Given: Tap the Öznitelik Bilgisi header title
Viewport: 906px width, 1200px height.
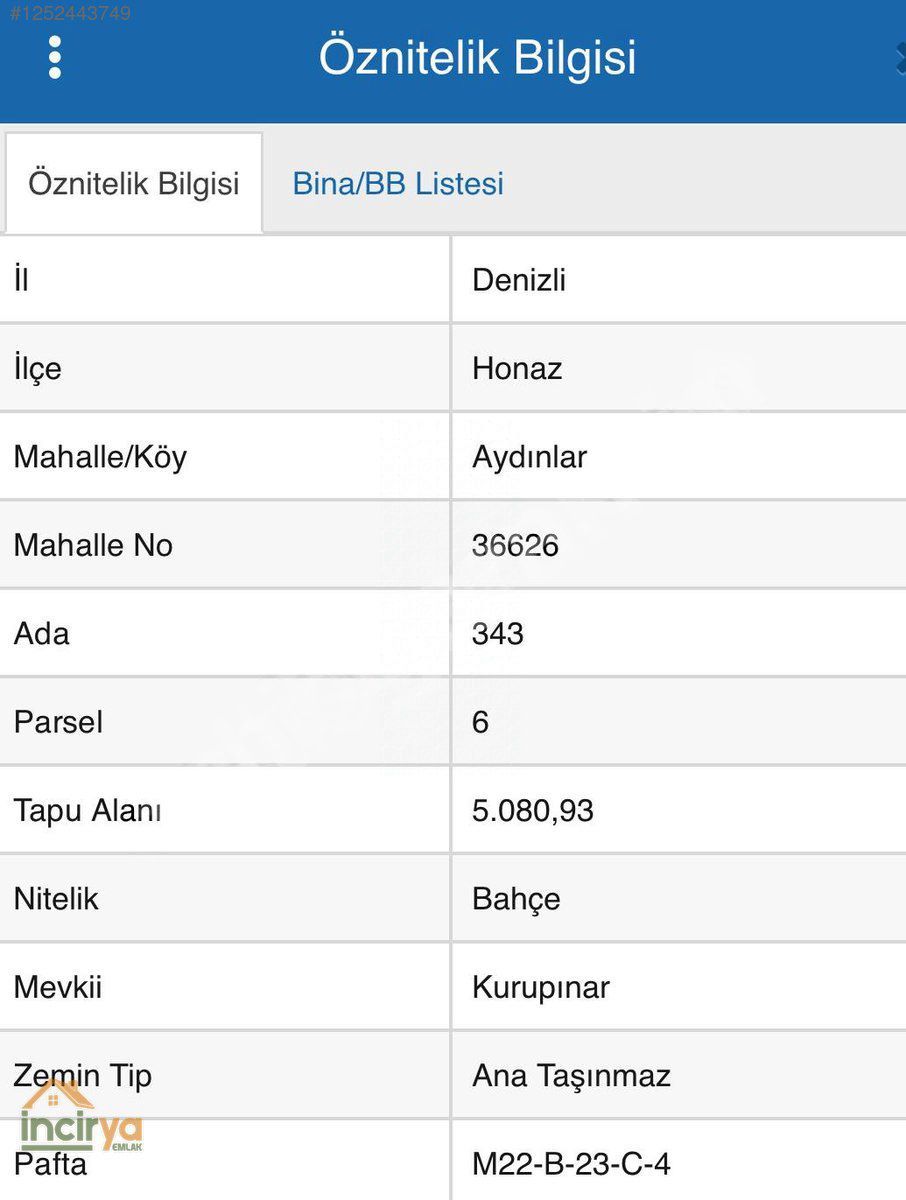Looking at the screenshot, I should click(477, 57).
